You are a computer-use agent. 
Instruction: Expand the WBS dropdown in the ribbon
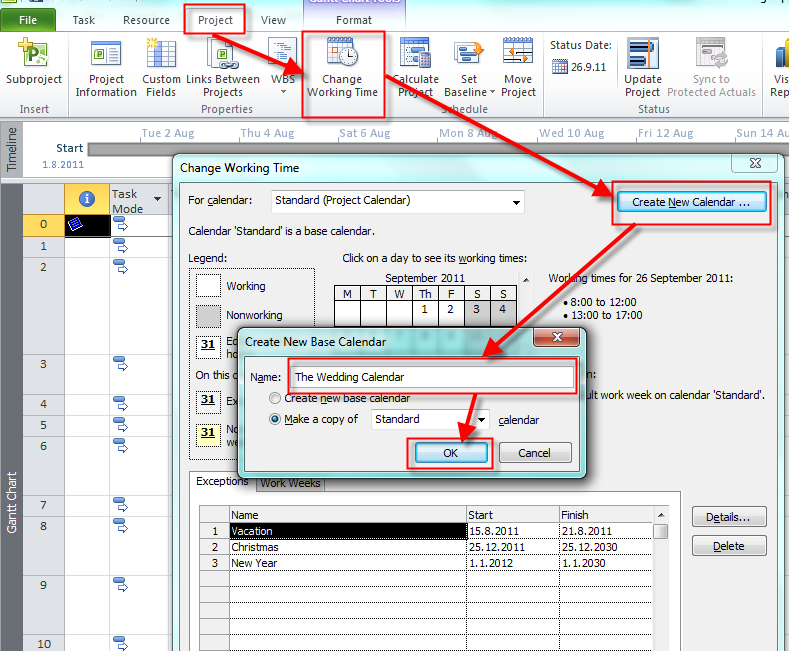pos(283,91)
